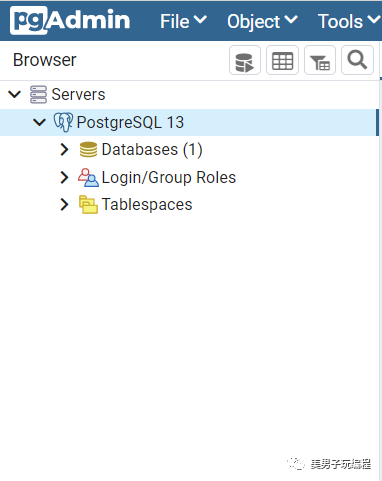Click the Servers group icon
This screenshot has width=382, height=481.
[38, 94]
